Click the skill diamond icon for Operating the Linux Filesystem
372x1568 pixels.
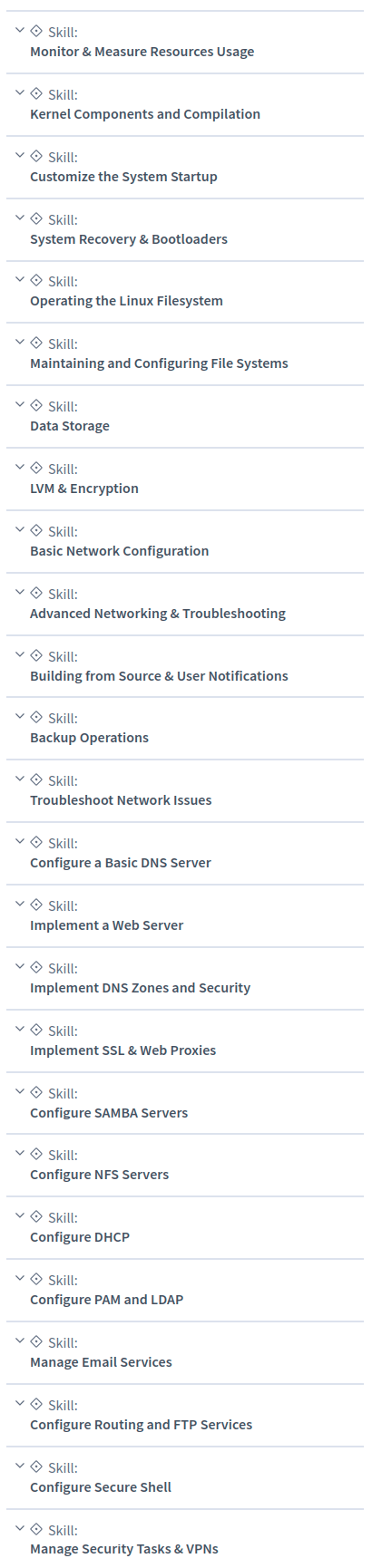(36, 280)
